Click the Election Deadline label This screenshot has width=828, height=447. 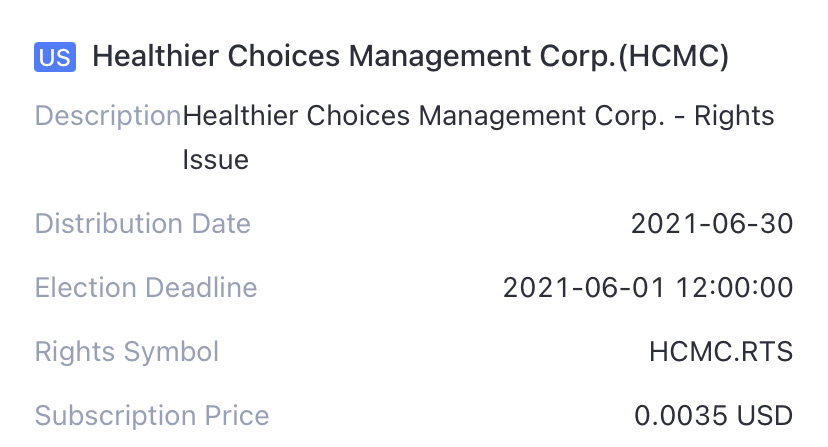[146, 288]
